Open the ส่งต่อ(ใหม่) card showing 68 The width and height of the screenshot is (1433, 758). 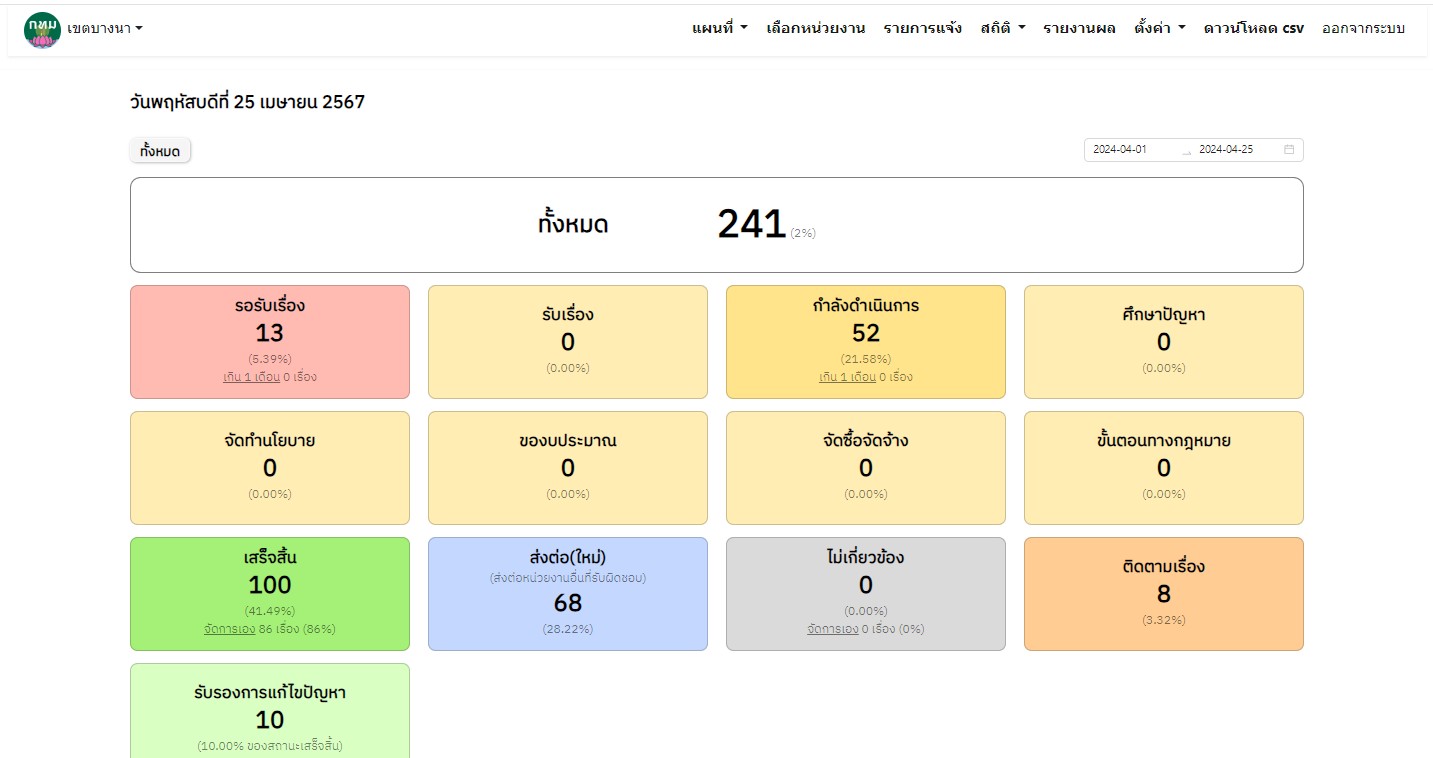tap(568, 594)
